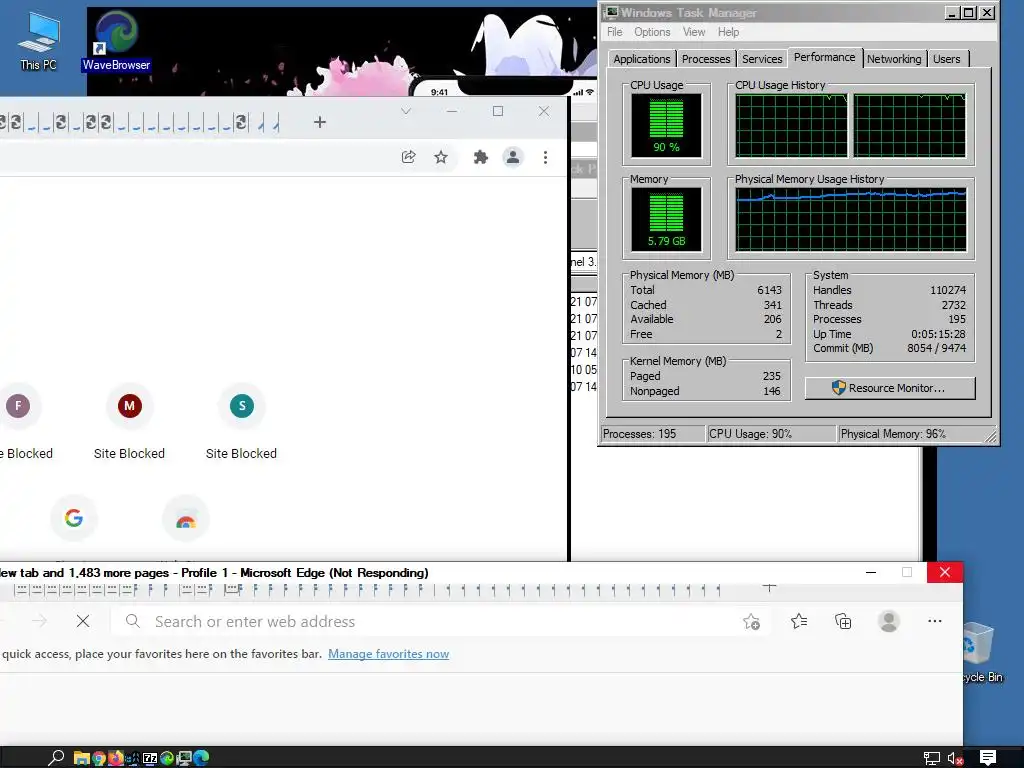This screenshot has width=1024, height=768.
Task: Expand Chrome's tab search chevron
Action: (406, 112)
